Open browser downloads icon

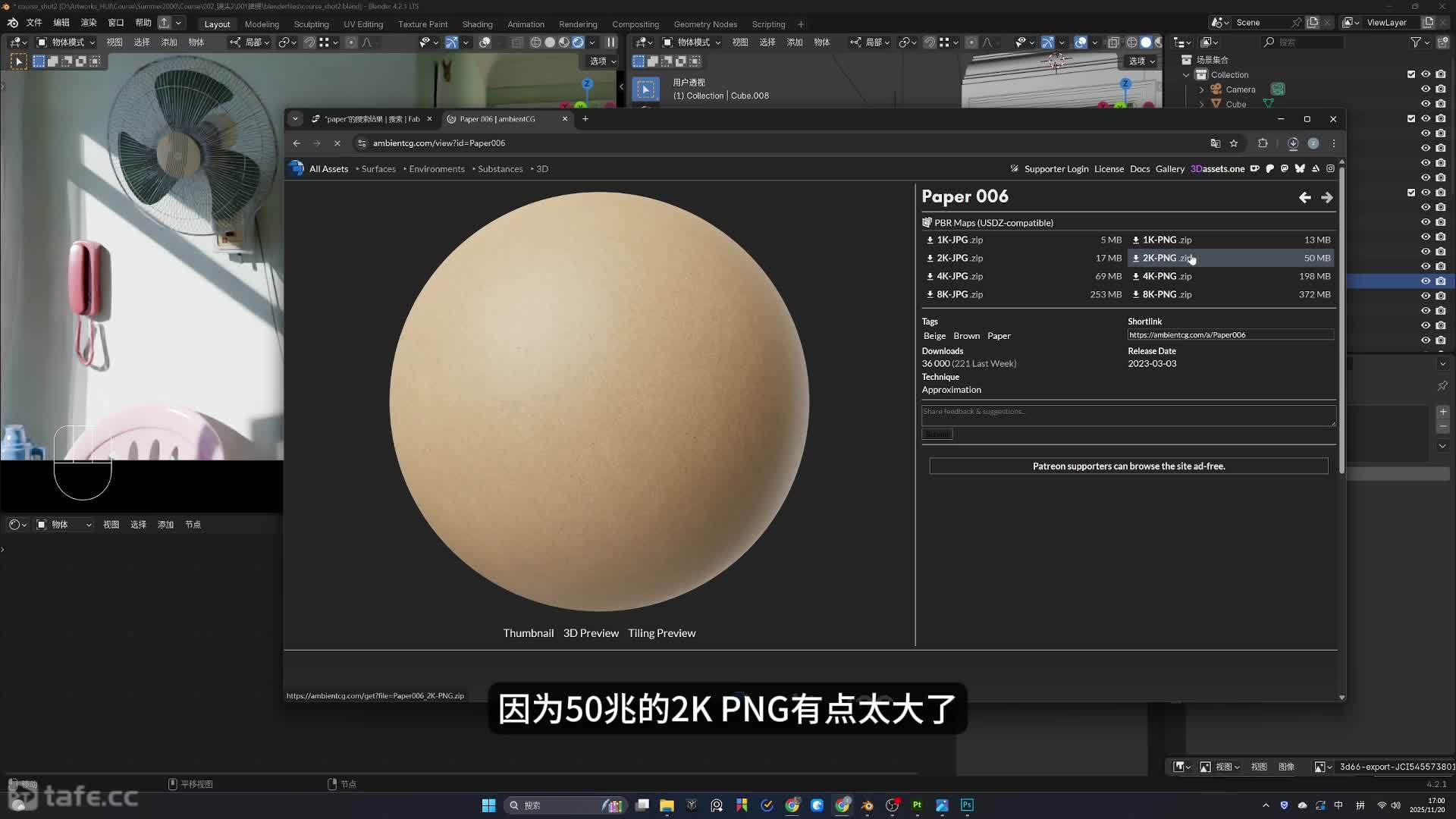(1293, 143)
